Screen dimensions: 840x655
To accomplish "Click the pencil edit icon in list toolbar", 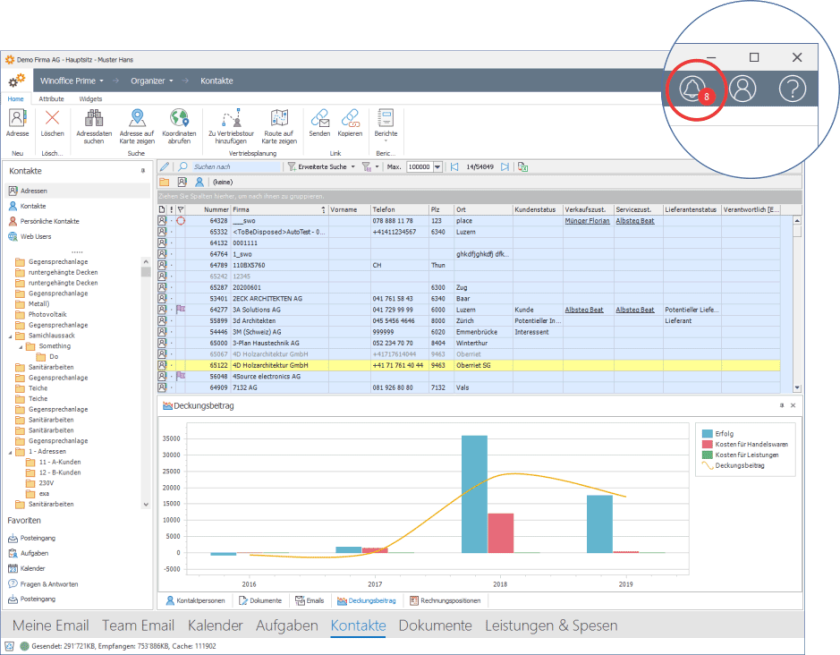I will pos(164,167).
